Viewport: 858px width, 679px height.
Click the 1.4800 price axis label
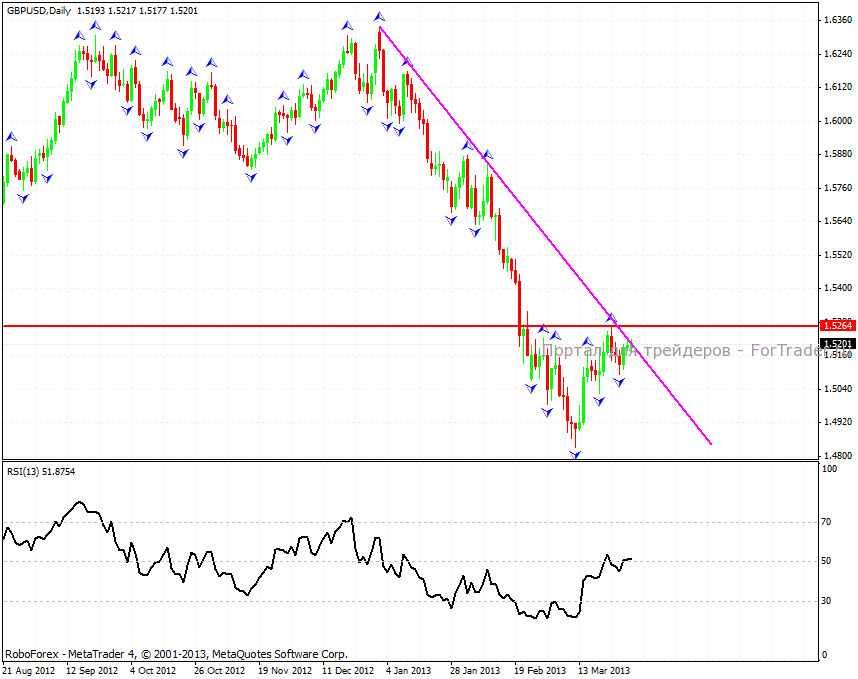836,455
